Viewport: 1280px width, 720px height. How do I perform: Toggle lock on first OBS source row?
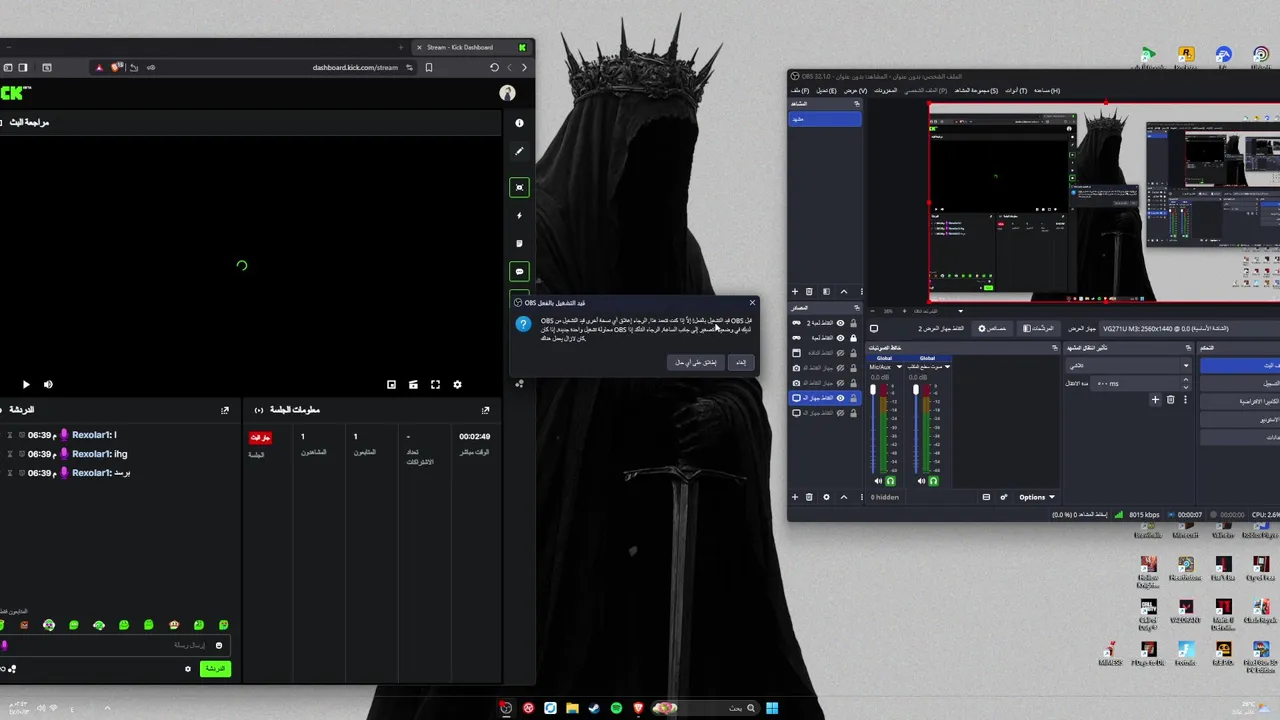[x=853, y=323]
